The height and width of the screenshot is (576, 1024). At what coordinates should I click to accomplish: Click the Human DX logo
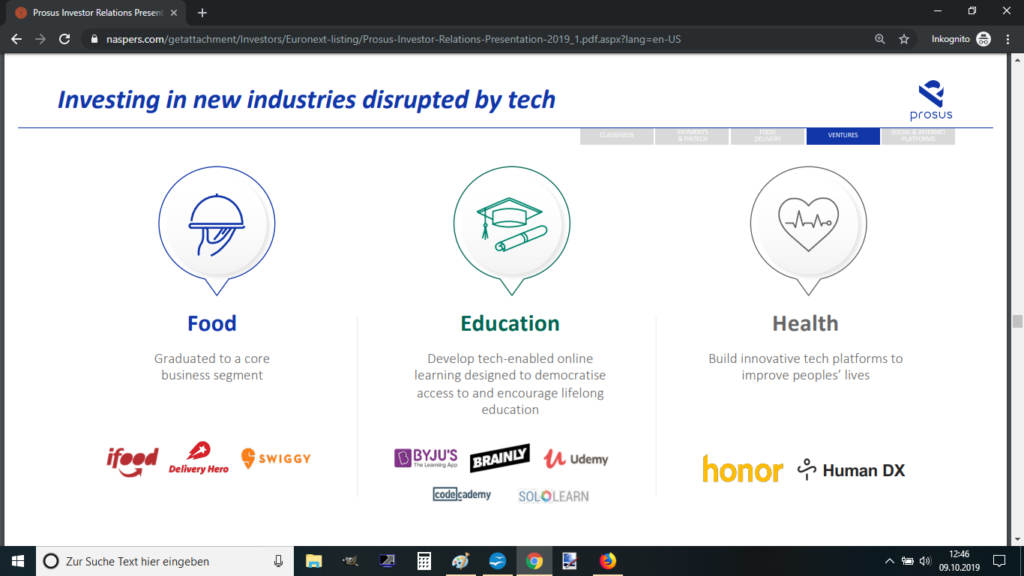pyautogui.click(x=852, y=470)
